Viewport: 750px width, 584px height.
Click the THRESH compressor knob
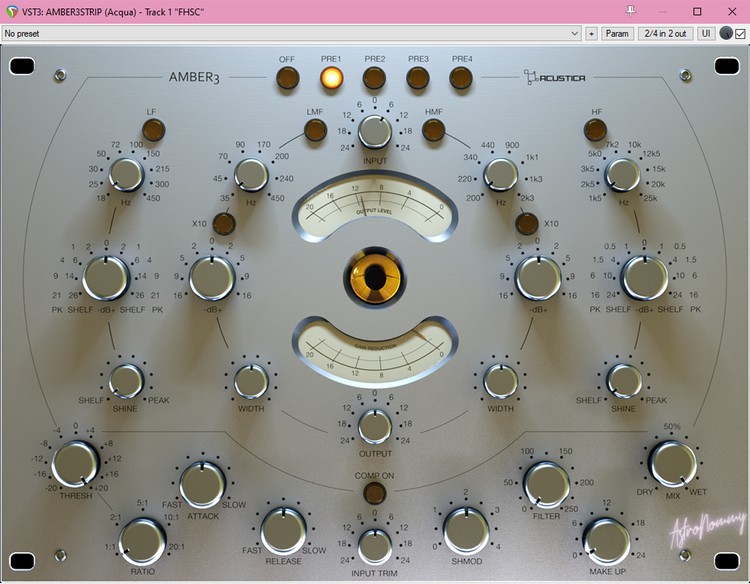coord(76,461)
